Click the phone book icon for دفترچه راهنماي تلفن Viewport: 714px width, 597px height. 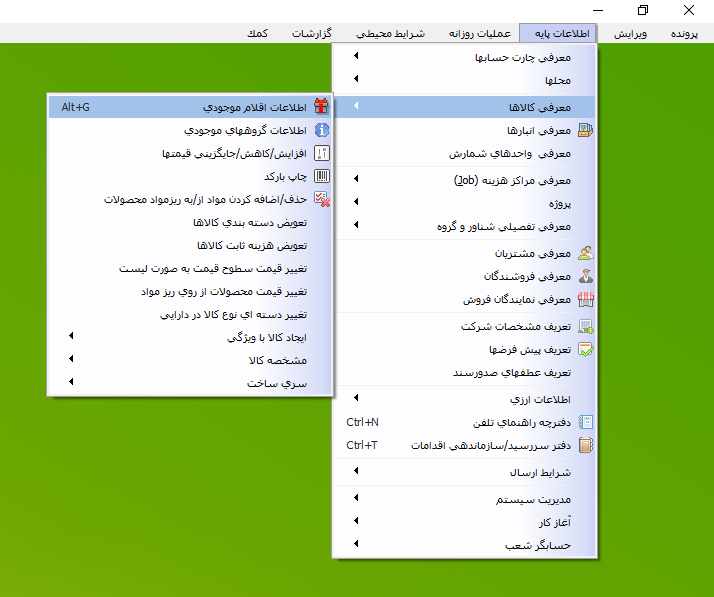pos(586,422)
